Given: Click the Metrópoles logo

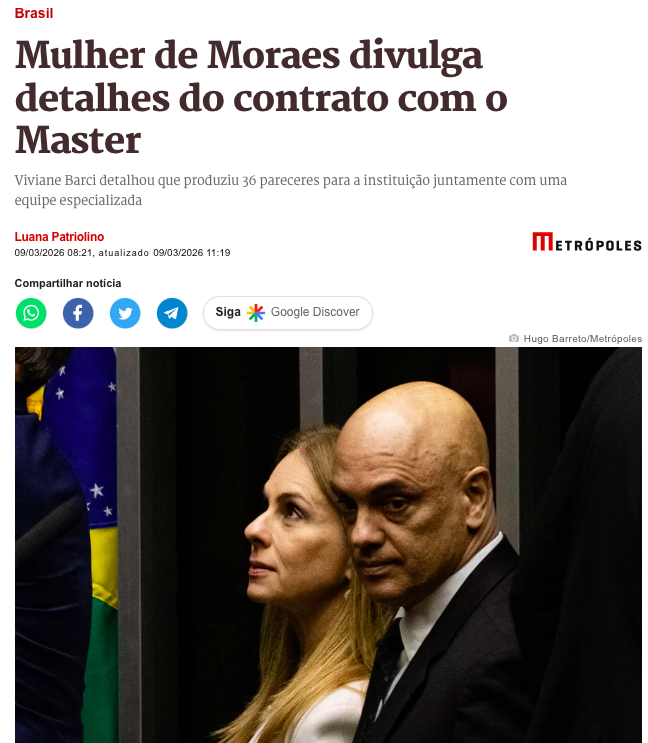Looking at the screenshot, I should [586, 242].
